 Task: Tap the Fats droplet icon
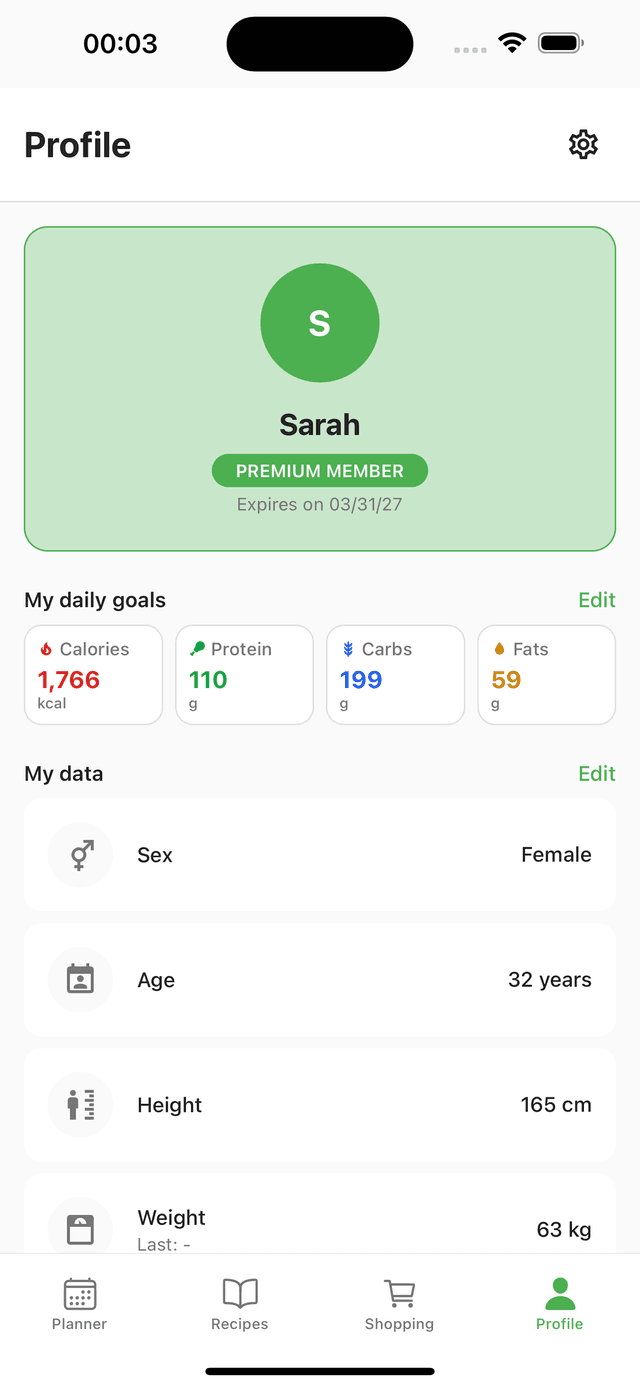(x=500, y=649)
